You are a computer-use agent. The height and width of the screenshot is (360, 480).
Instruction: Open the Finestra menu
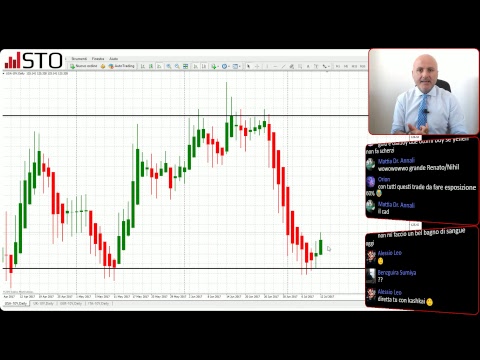98,59
